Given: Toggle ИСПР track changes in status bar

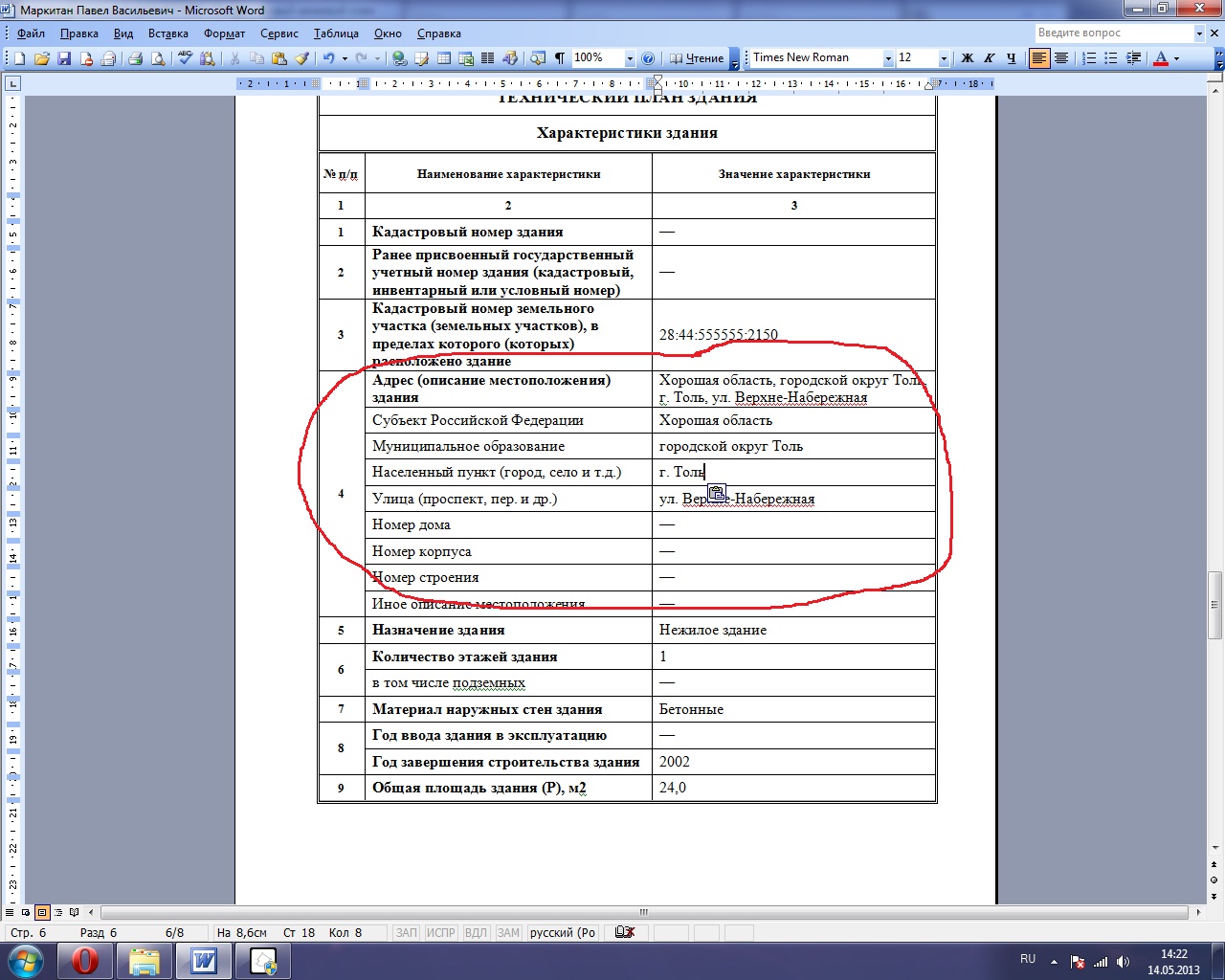Looking at the screenshot, I should coord(440,932).
